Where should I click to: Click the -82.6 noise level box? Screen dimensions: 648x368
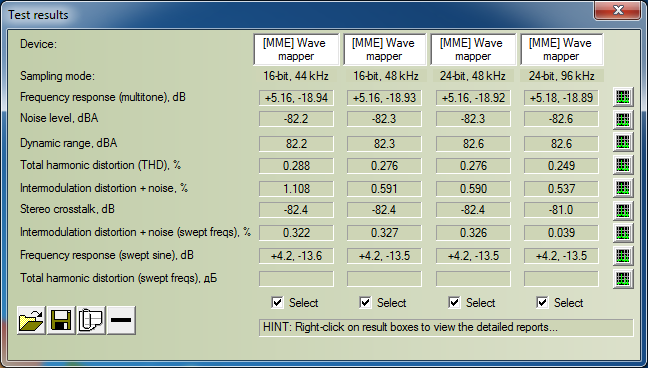[561, 119]
